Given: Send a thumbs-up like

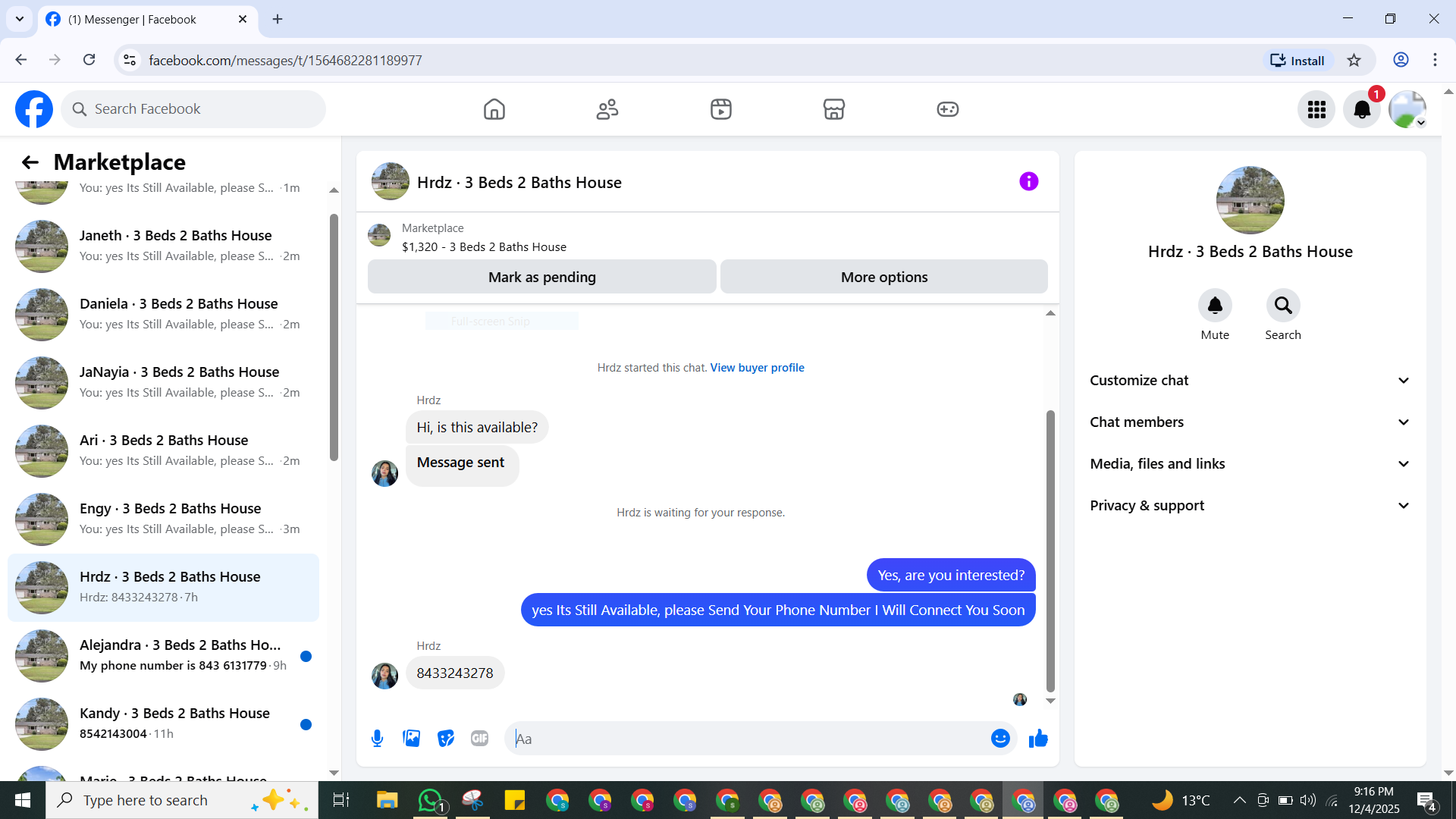Looking at the screenshot, I should pos(1038,738).
